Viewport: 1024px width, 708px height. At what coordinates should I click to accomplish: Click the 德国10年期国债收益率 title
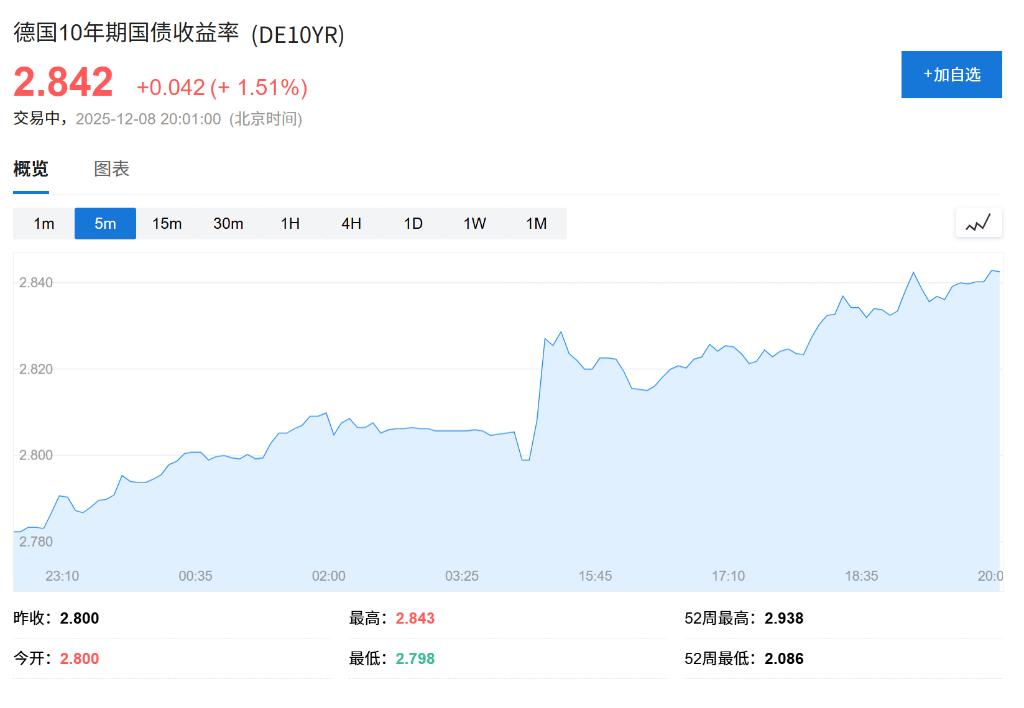coord(122,34)
